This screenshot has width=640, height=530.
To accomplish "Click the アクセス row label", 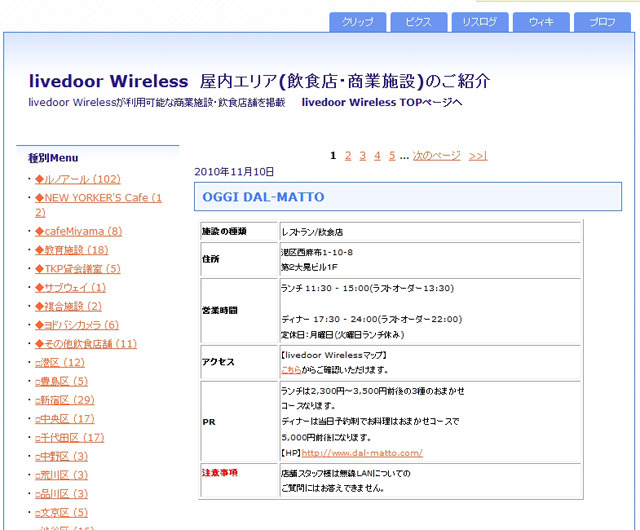I will pos(218,362).
